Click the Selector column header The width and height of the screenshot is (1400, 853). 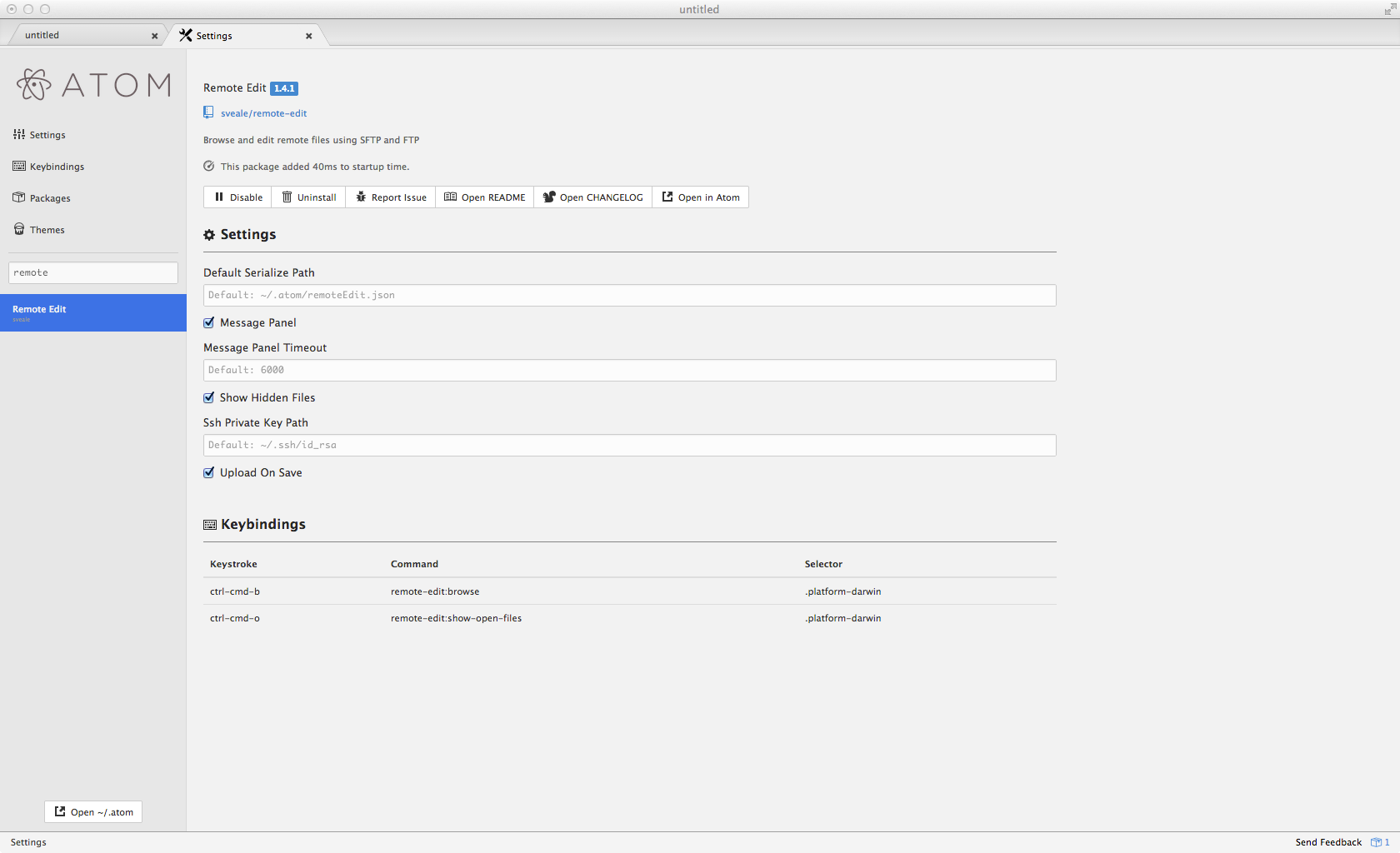823,564
